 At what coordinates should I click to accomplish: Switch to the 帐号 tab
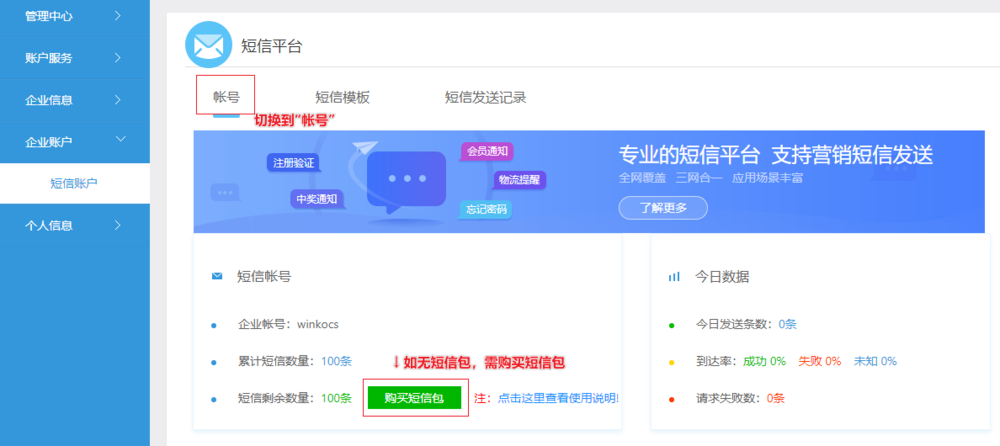tap(226, 97)
